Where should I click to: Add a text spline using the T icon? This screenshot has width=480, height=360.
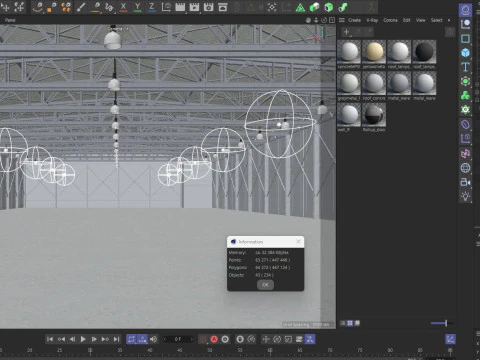pos(465,67)
